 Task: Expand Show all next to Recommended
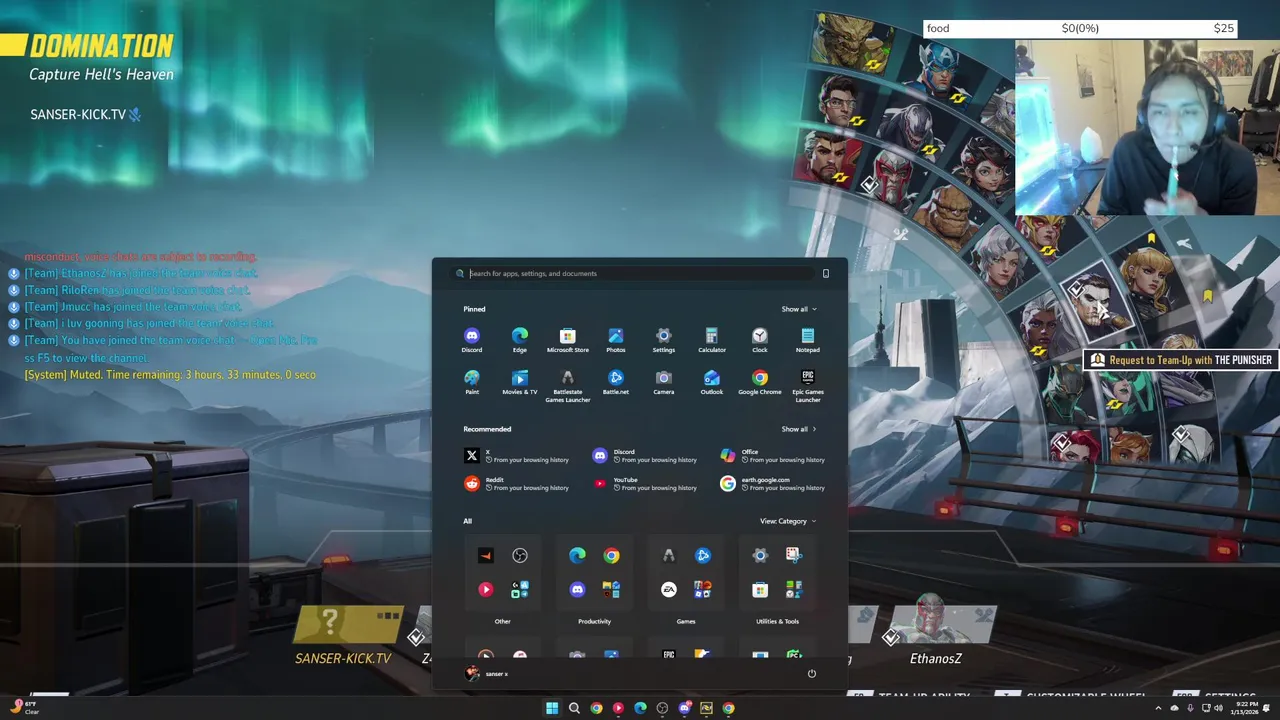799,429
